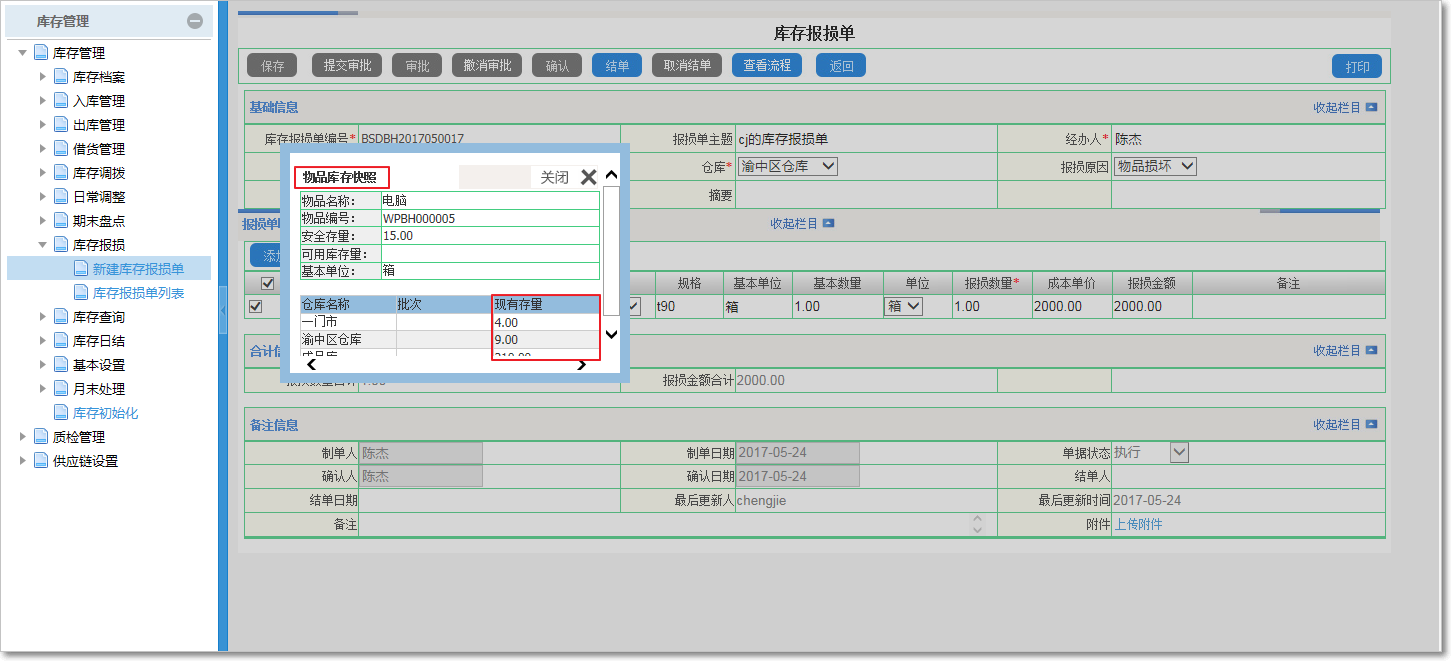Open the 报损原因 dropdown

[1155, 167]
